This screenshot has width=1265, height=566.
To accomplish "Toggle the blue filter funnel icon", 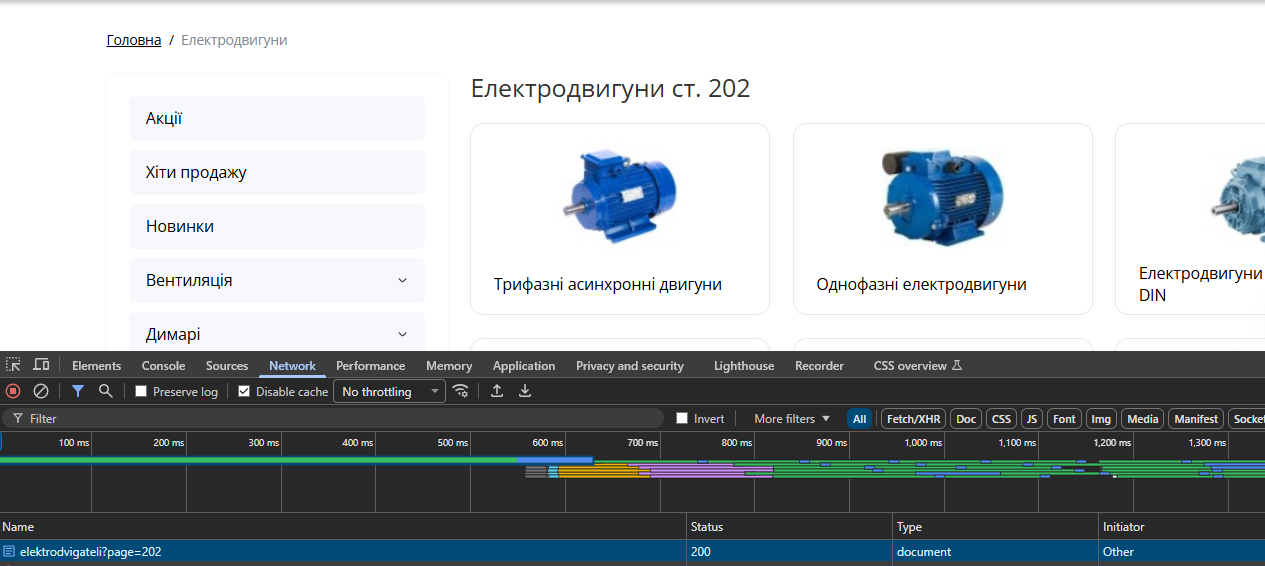I will pos(78,392).
